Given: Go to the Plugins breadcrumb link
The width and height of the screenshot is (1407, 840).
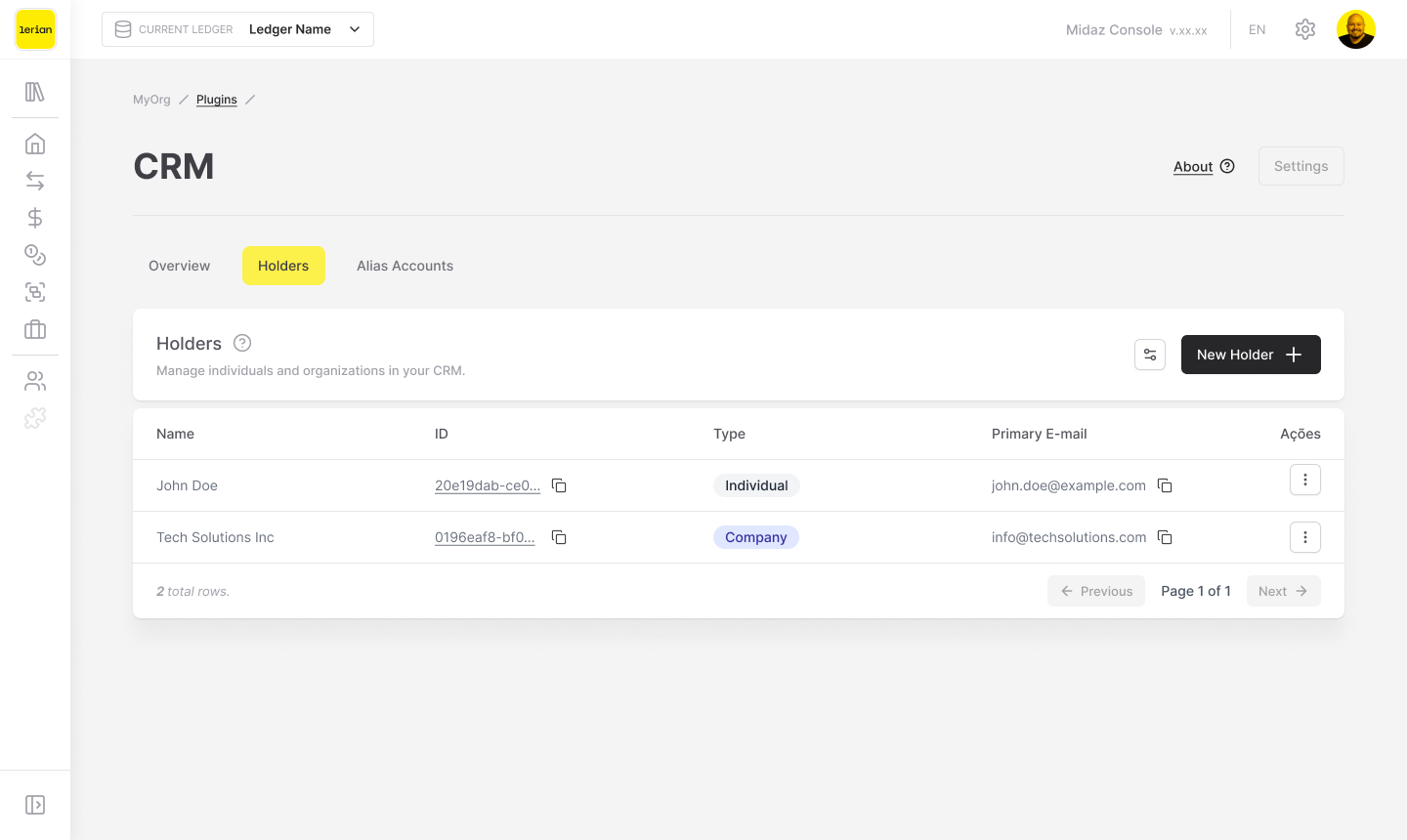Looking at the screenshot, I should click(x=217, y=100).
